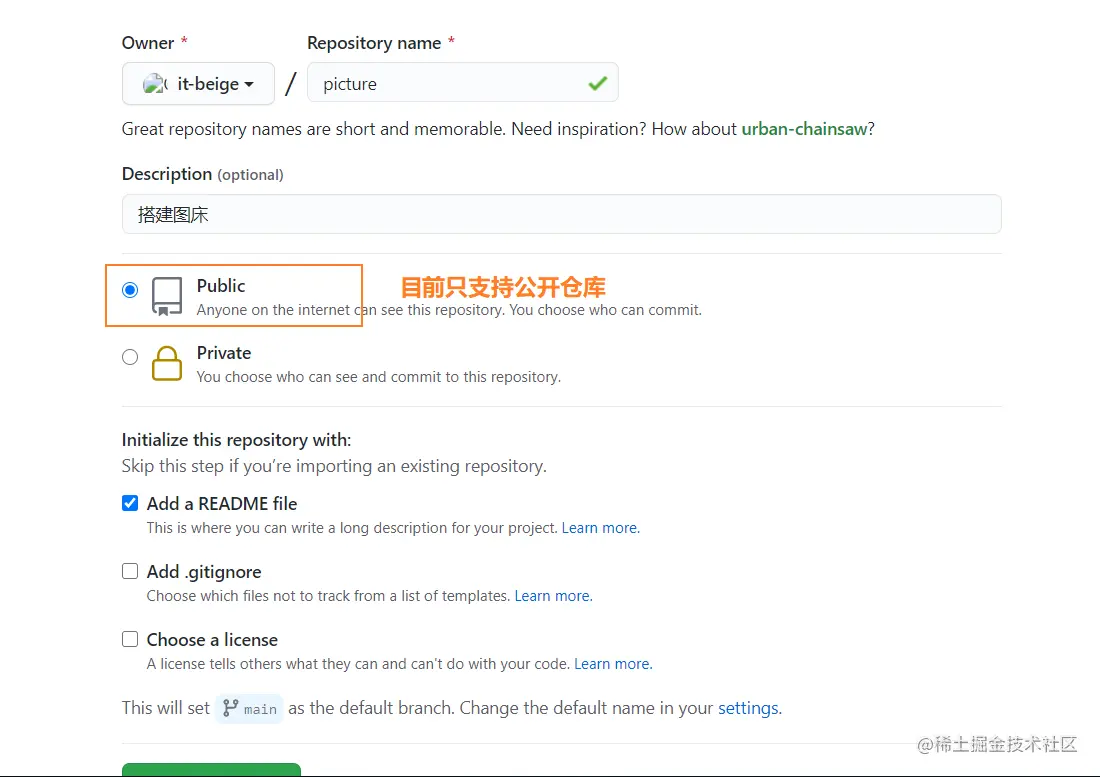Click the Public repository book icon
Viewport: 1100px width, 777px height.
(167, 296)
